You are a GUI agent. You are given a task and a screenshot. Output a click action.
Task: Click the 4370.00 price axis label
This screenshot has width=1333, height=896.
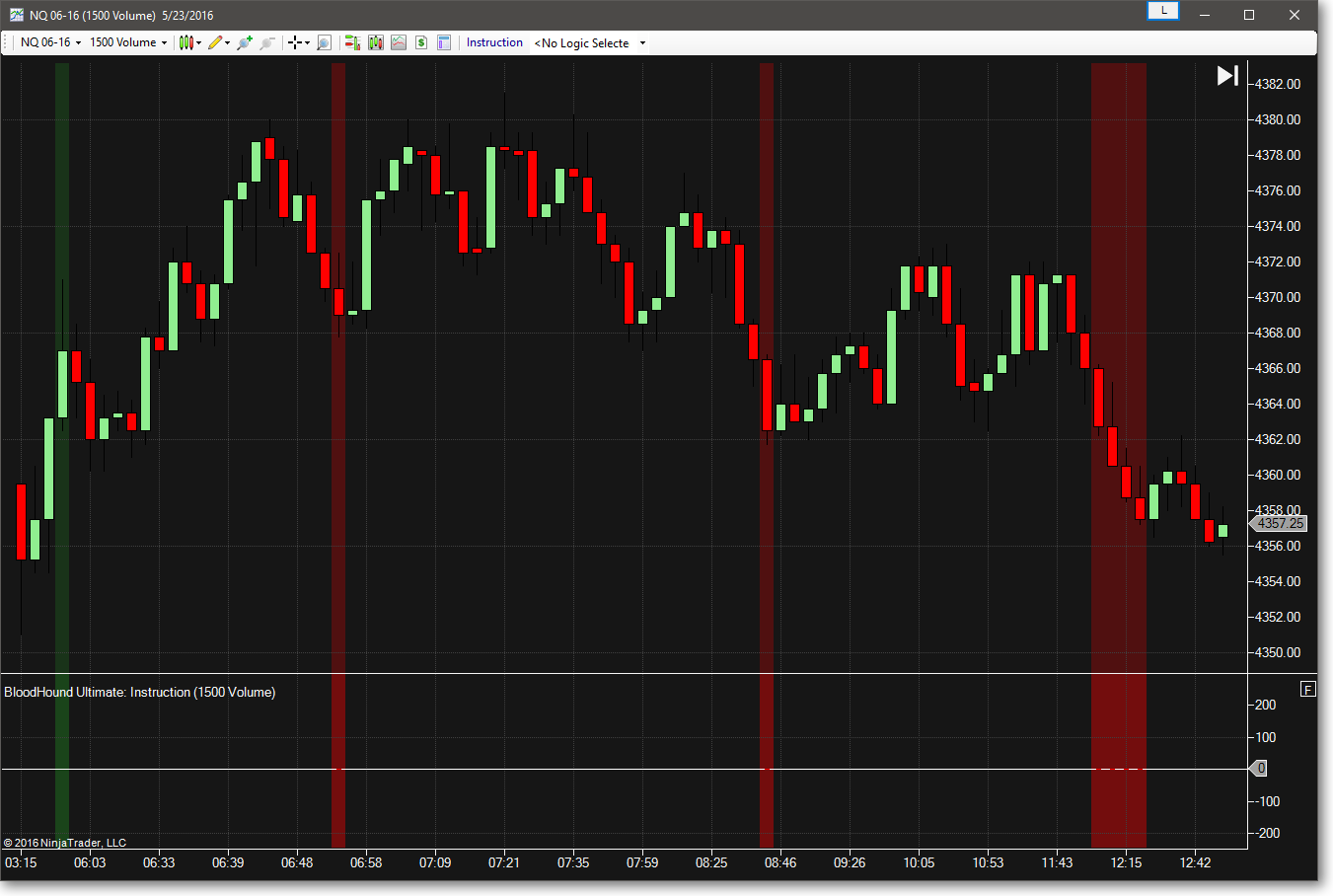(x=1278, y=297)
